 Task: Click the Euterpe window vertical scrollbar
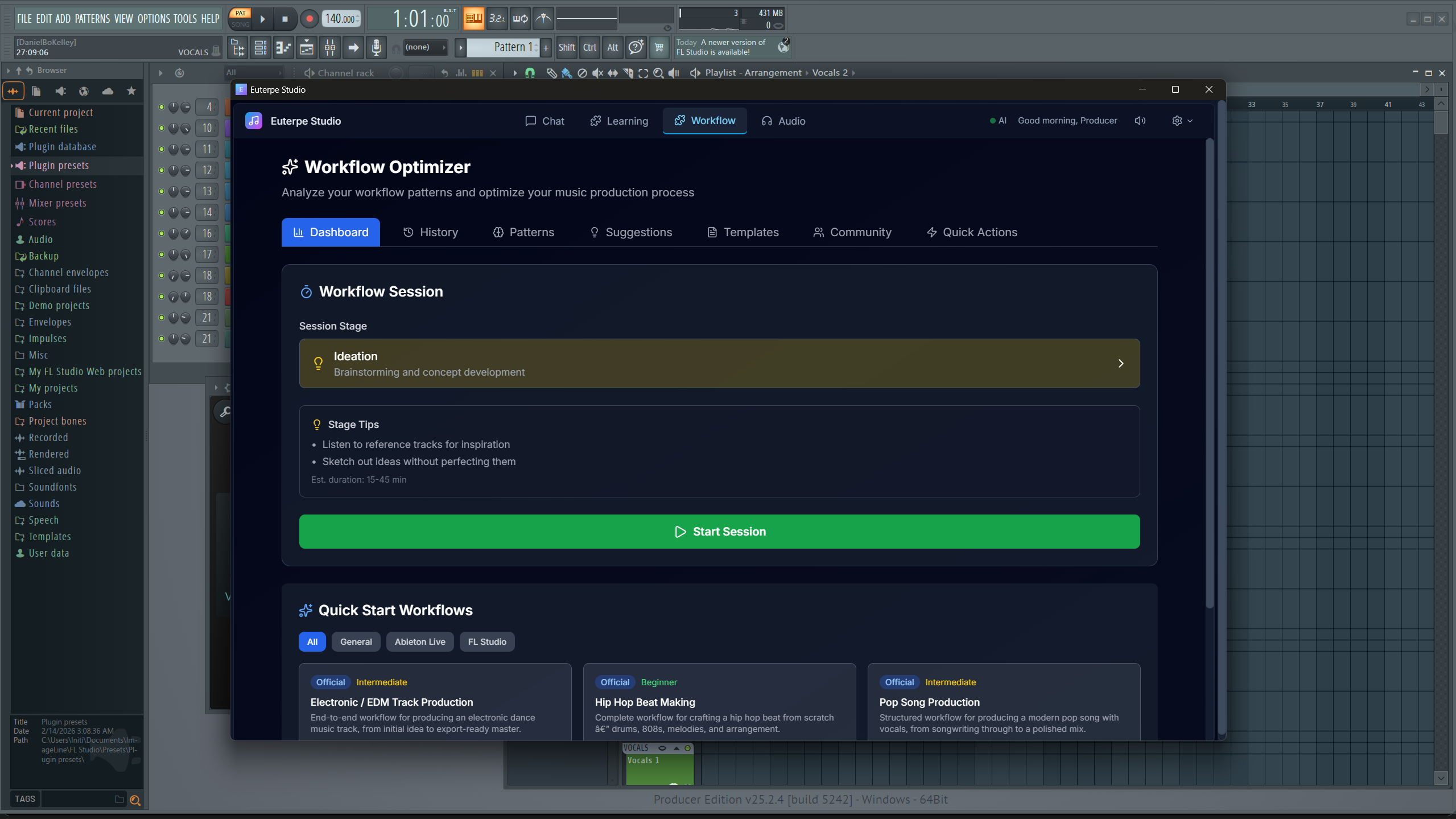tap(1210, 373)
